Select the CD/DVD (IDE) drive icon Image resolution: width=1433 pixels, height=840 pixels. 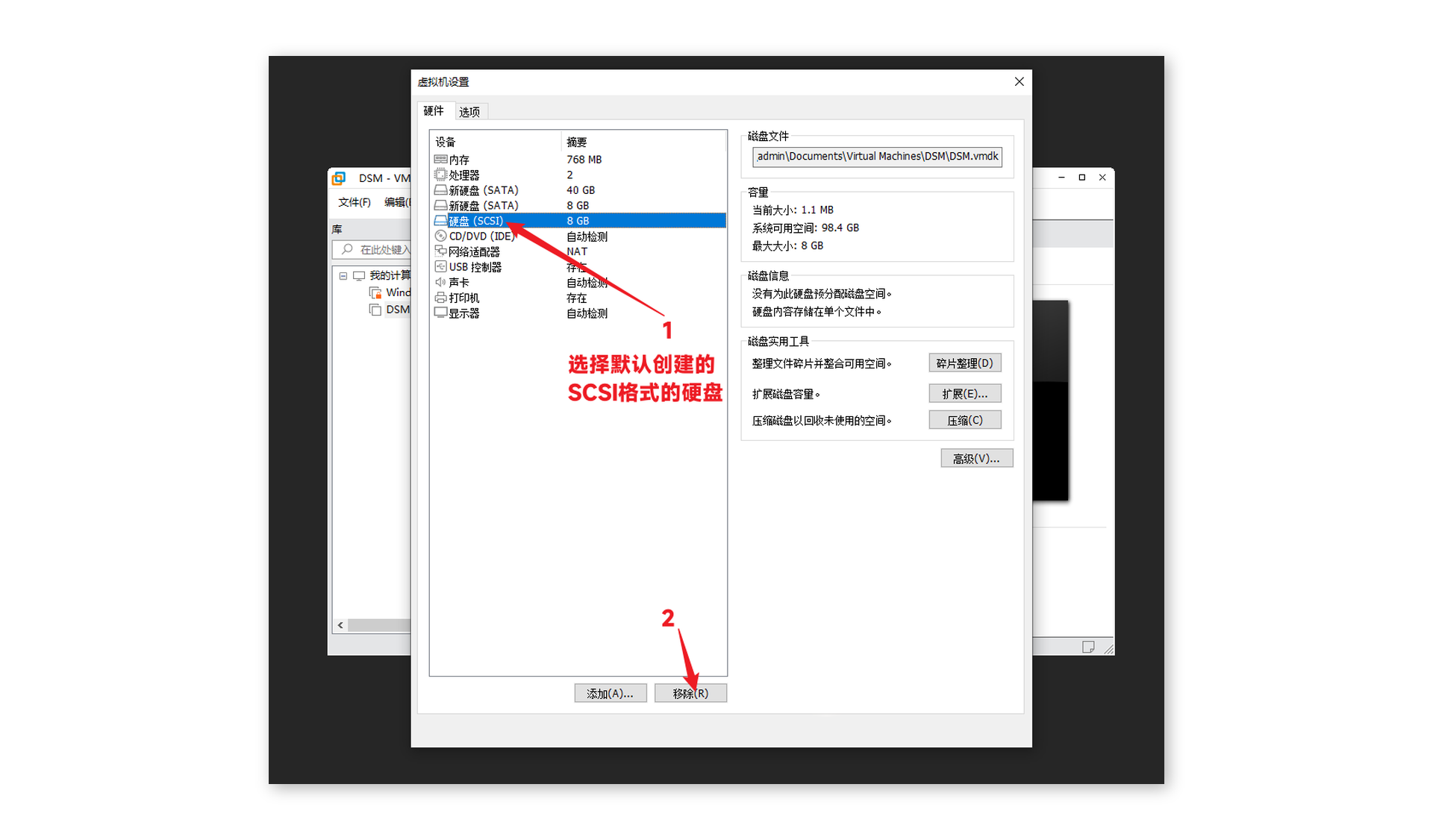click(440, 236)
